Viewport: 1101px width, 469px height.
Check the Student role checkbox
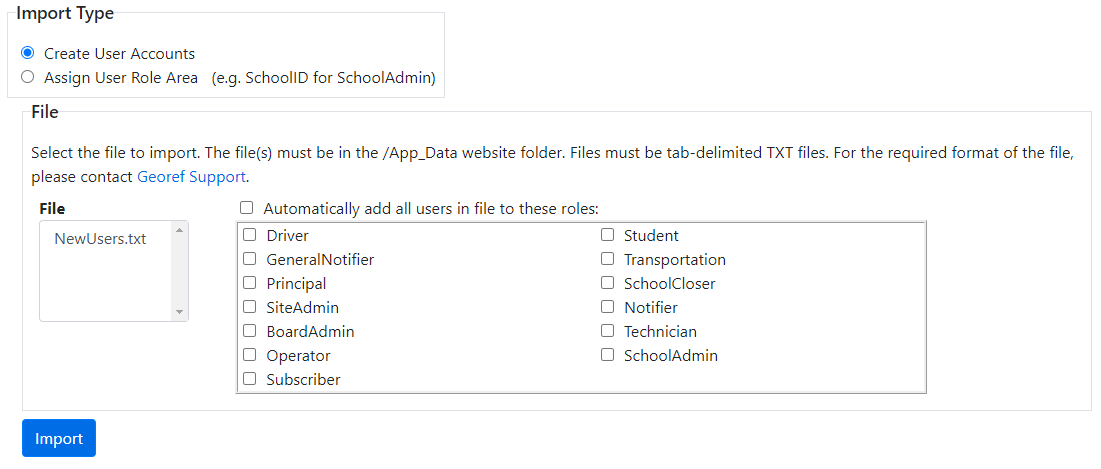tap(607, 236)
